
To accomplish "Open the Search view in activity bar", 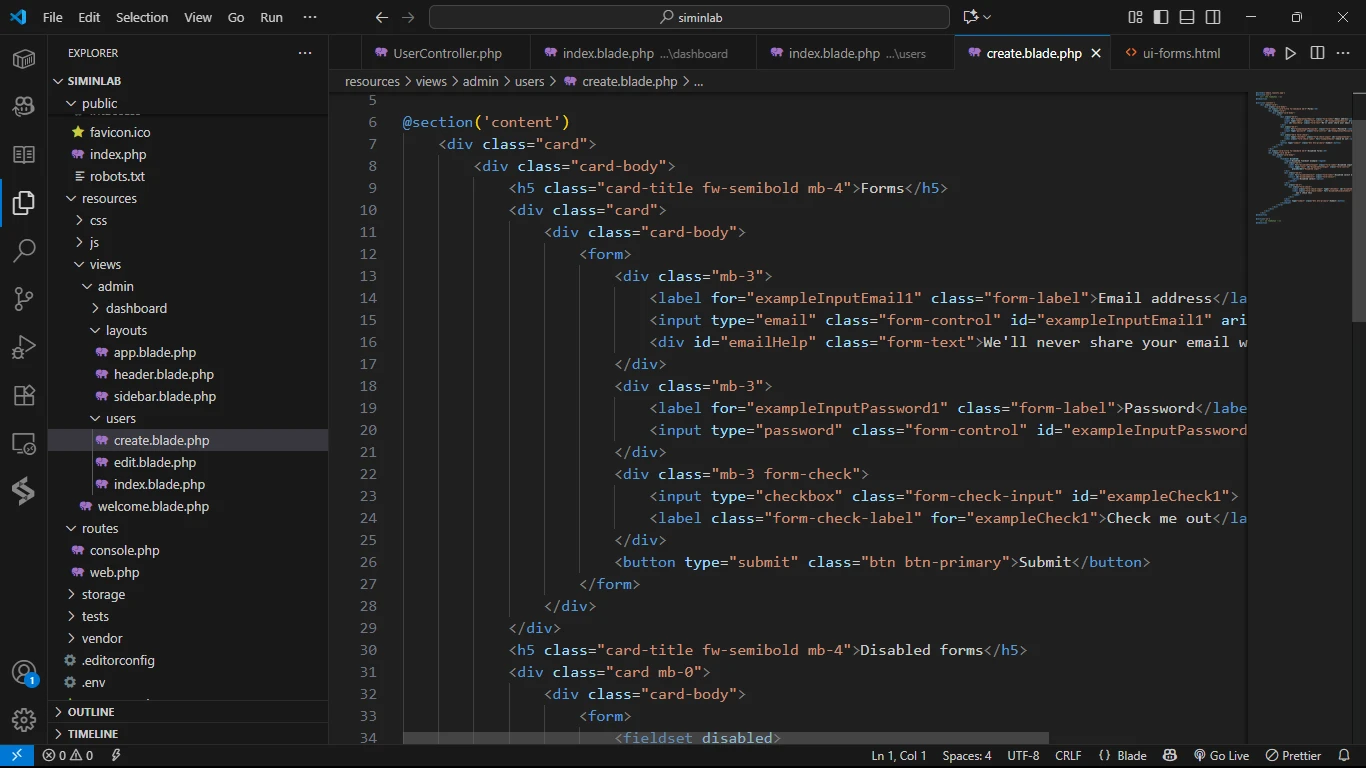I will [x=24, y=250].
